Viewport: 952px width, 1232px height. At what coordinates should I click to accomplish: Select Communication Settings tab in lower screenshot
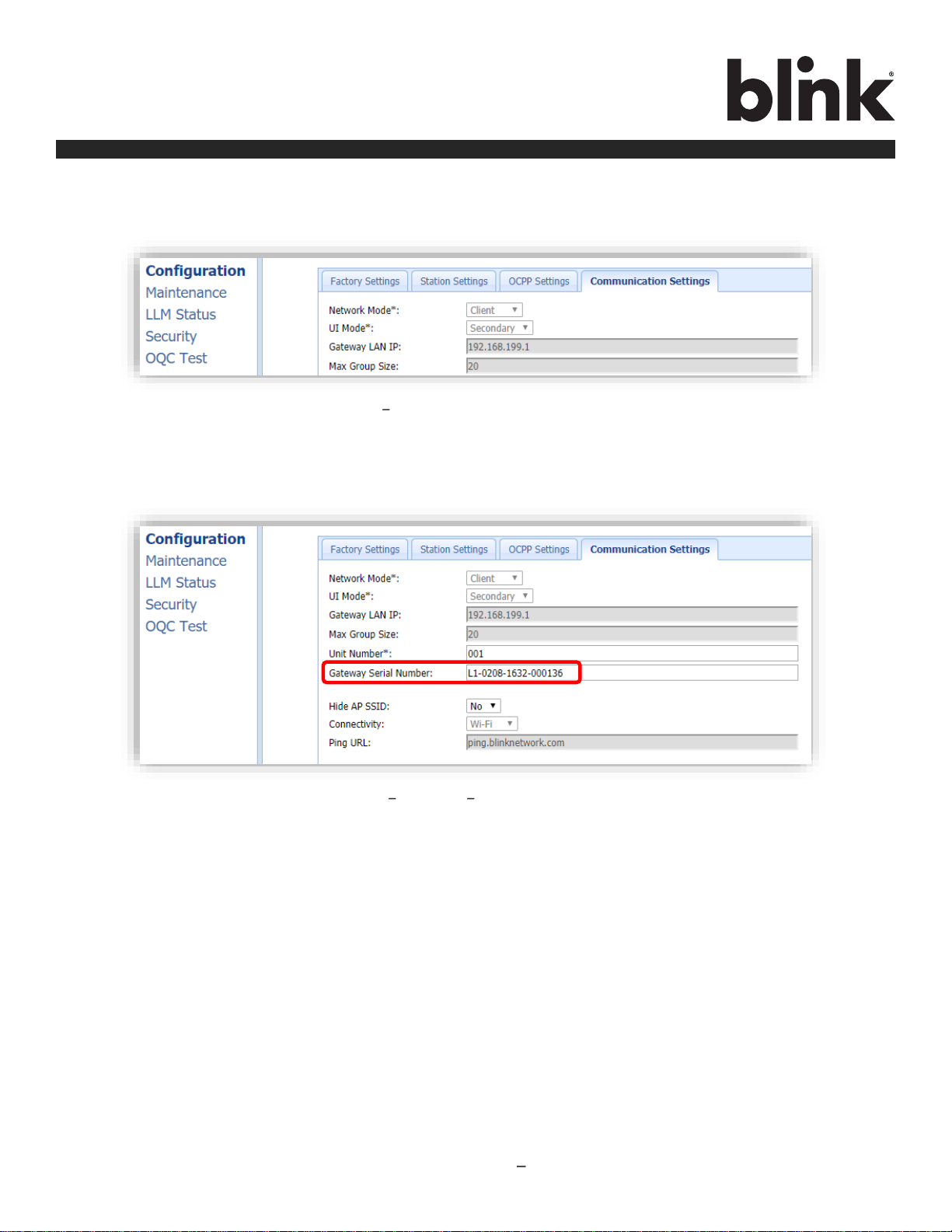coord(650,550)
